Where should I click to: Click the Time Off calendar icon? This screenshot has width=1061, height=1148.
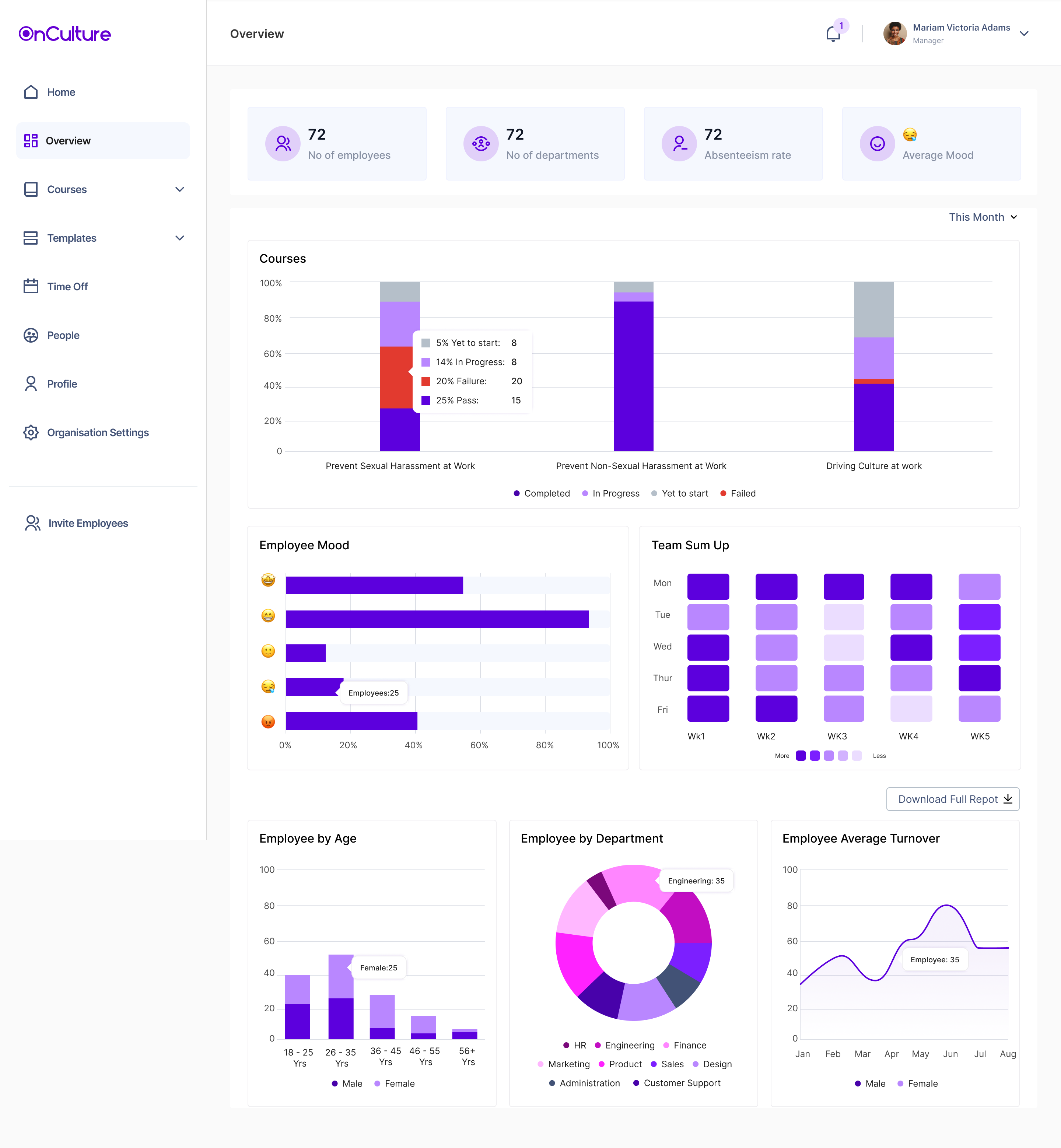pyautogui.click(x=31, y=287)
